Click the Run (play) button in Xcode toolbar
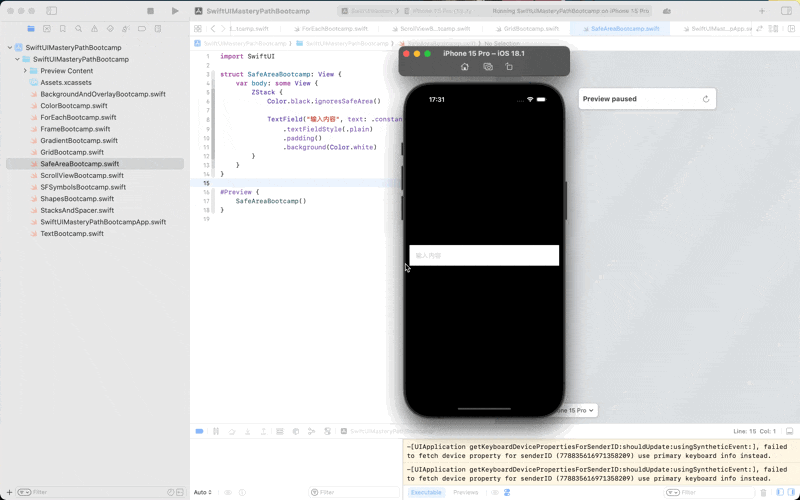Screen dimensions: 800x500 coord(175,11)
